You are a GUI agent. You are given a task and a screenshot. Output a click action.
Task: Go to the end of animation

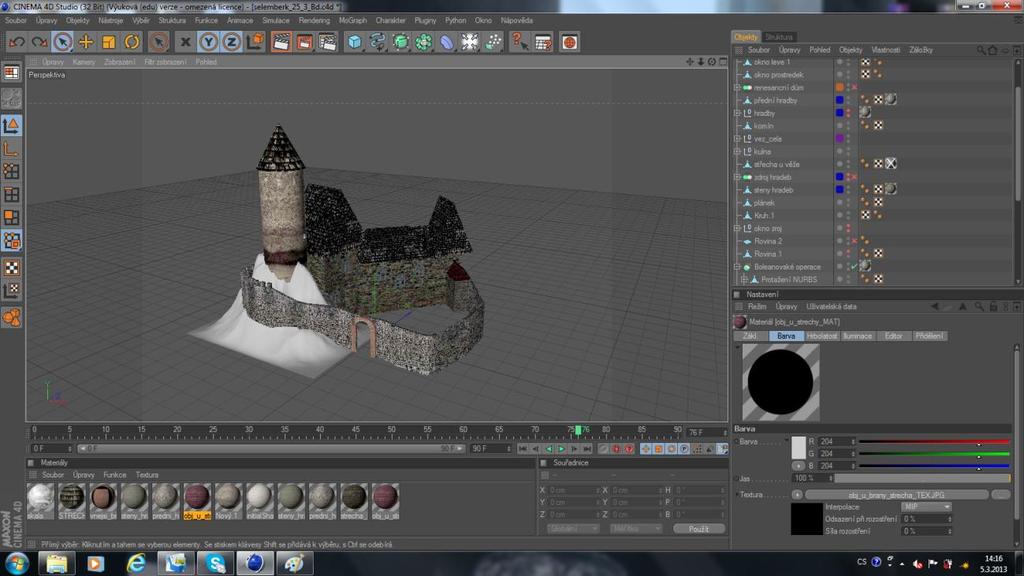587,449
